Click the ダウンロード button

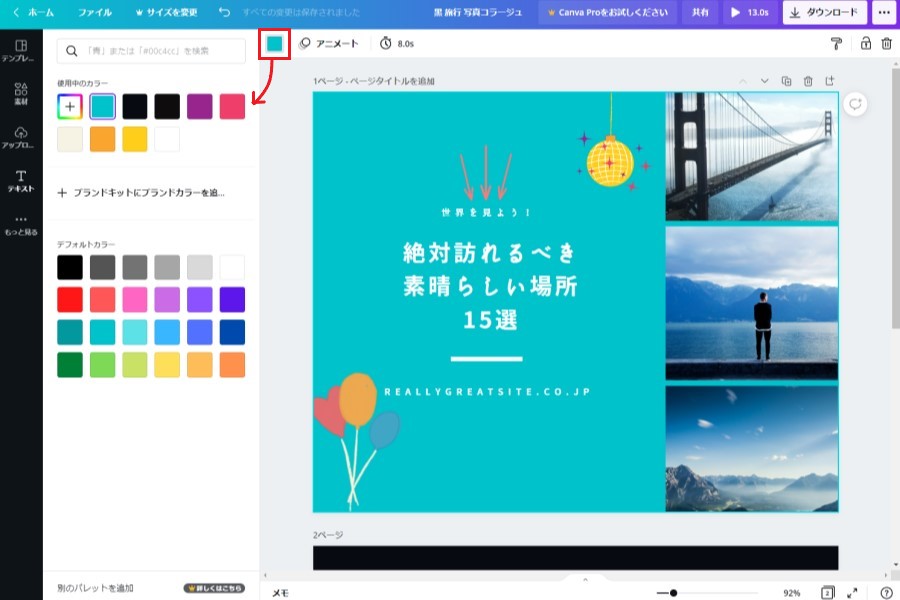tap(824, 13)
